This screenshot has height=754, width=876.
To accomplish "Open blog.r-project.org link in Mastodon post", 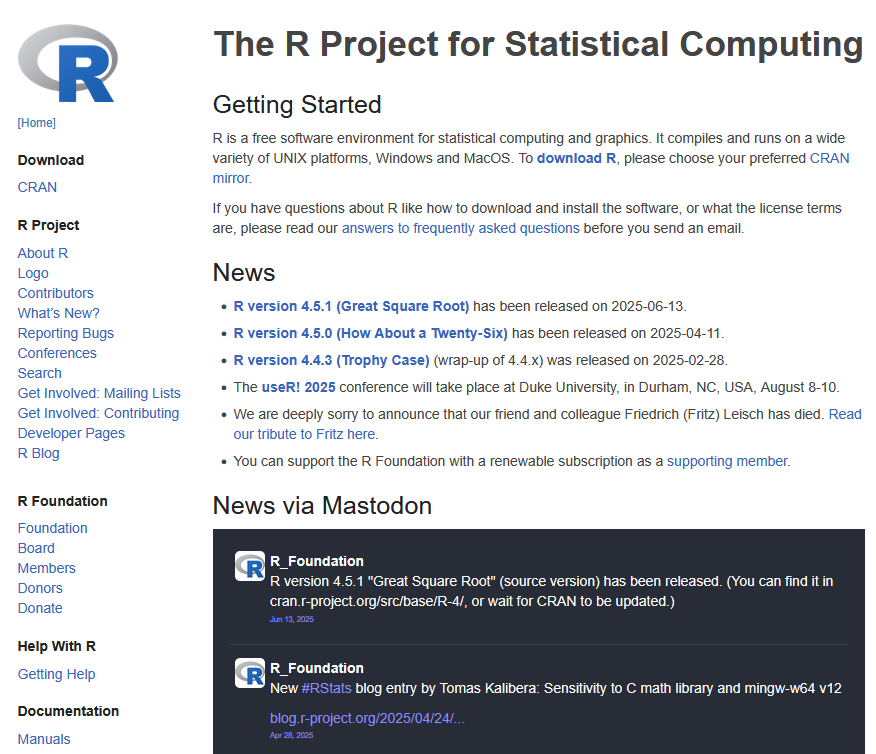I will click(x=367, y=718).
